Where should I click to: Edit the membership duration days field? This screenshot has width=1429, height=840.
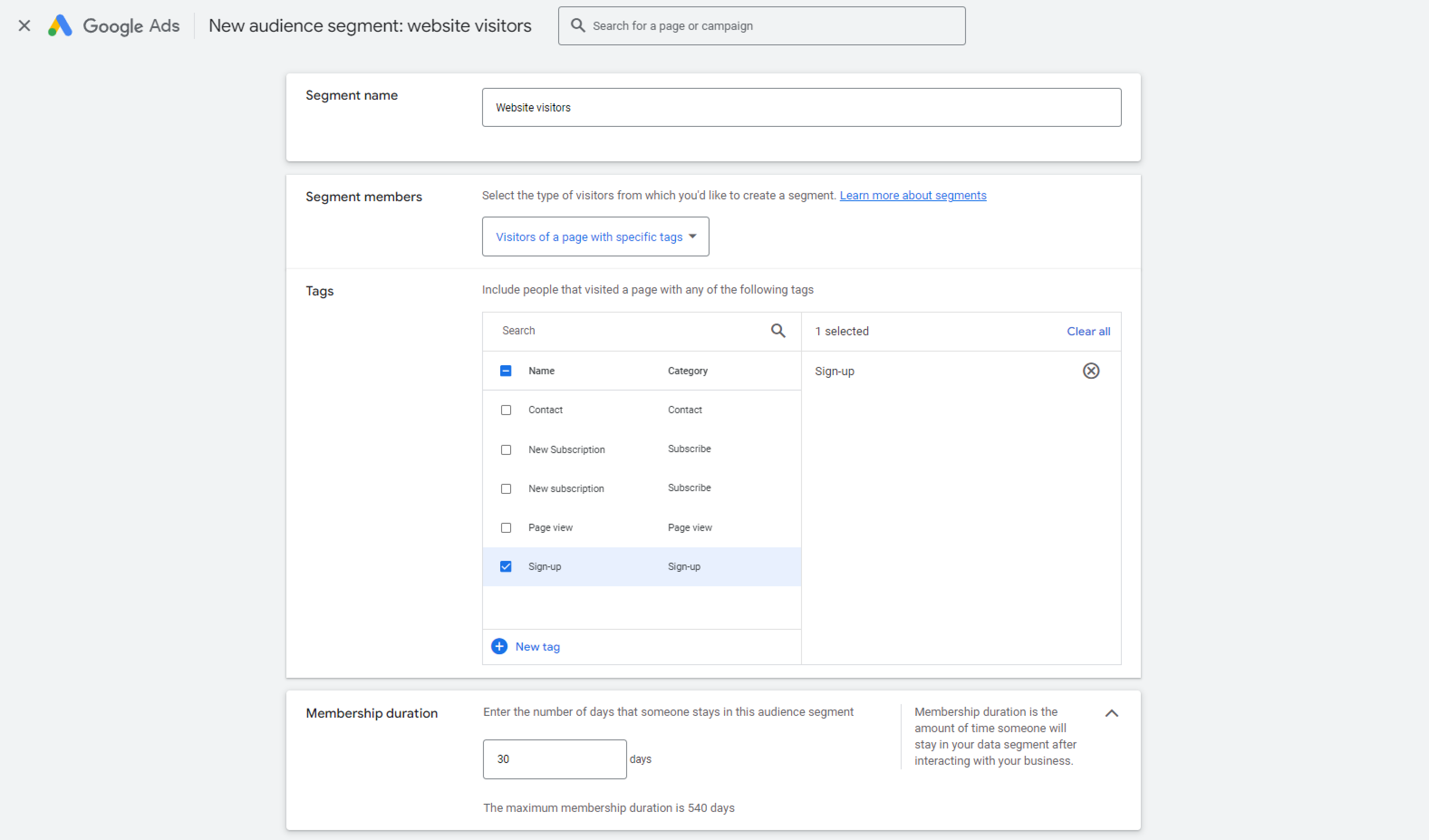click(x=555, y=759)
